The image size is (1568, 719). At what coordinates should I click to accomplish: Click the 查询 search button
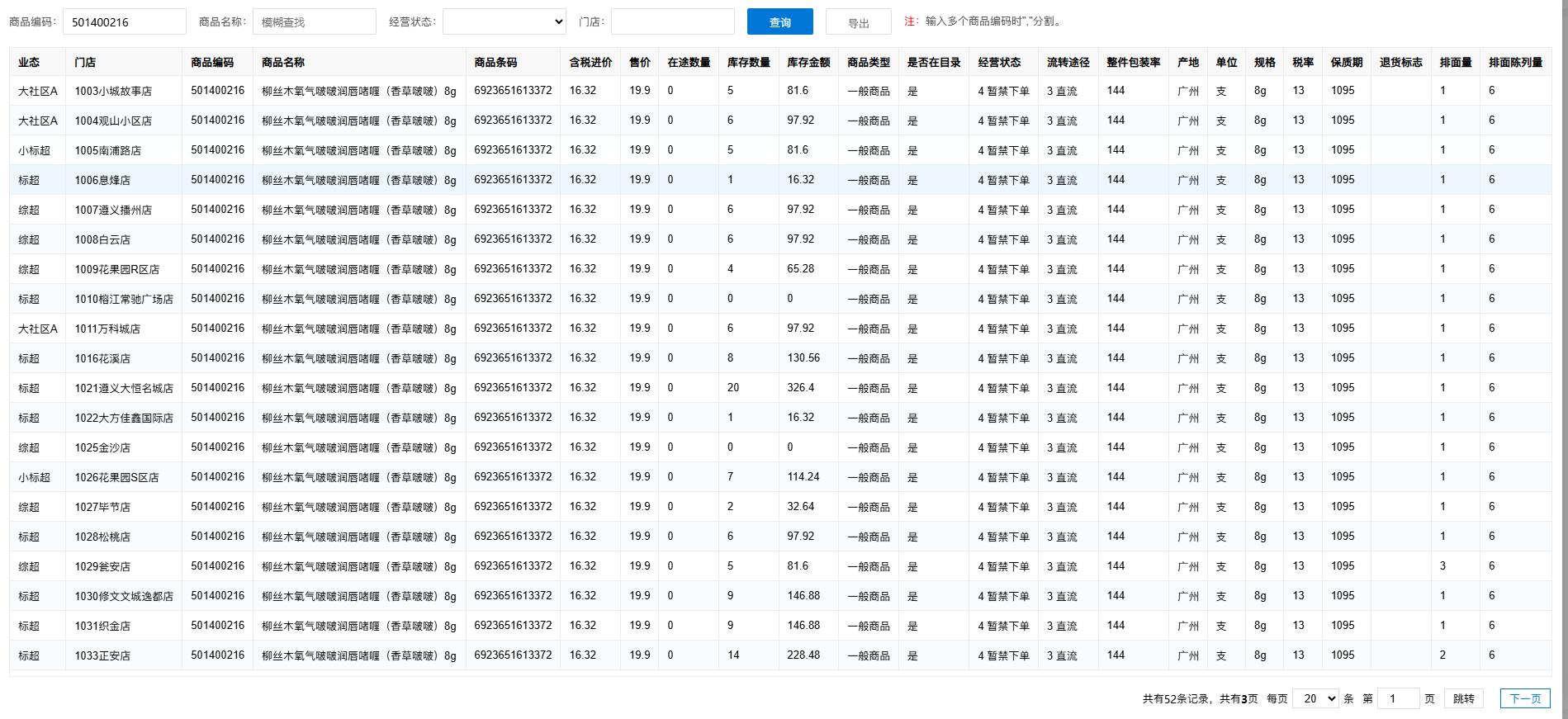coord(779,22)
